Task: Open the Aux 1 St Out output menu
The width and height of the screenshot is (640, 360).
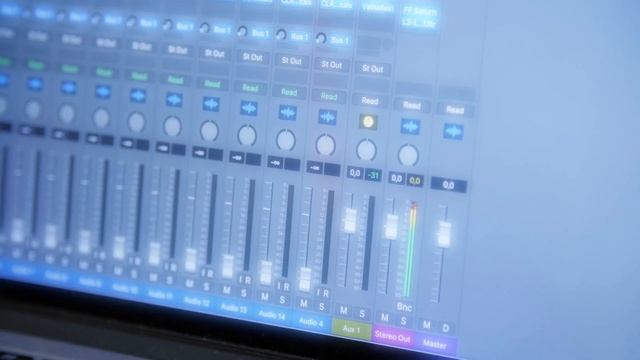Action: pyautogui.click(x=372, y=69)
